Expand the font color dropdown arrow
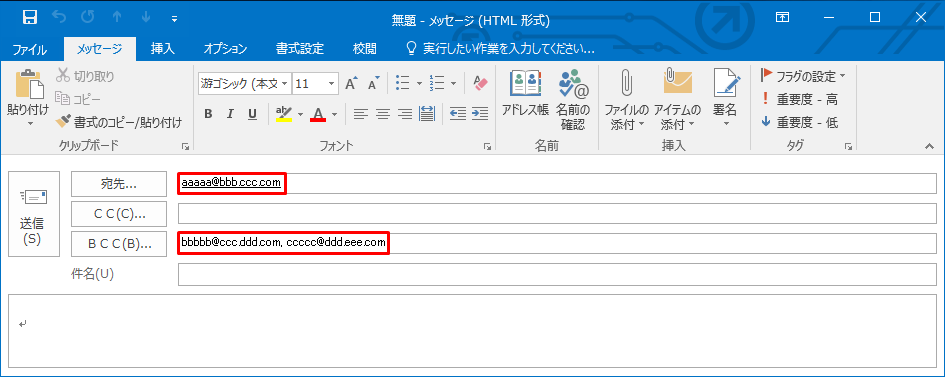 (x=334, y=114)
